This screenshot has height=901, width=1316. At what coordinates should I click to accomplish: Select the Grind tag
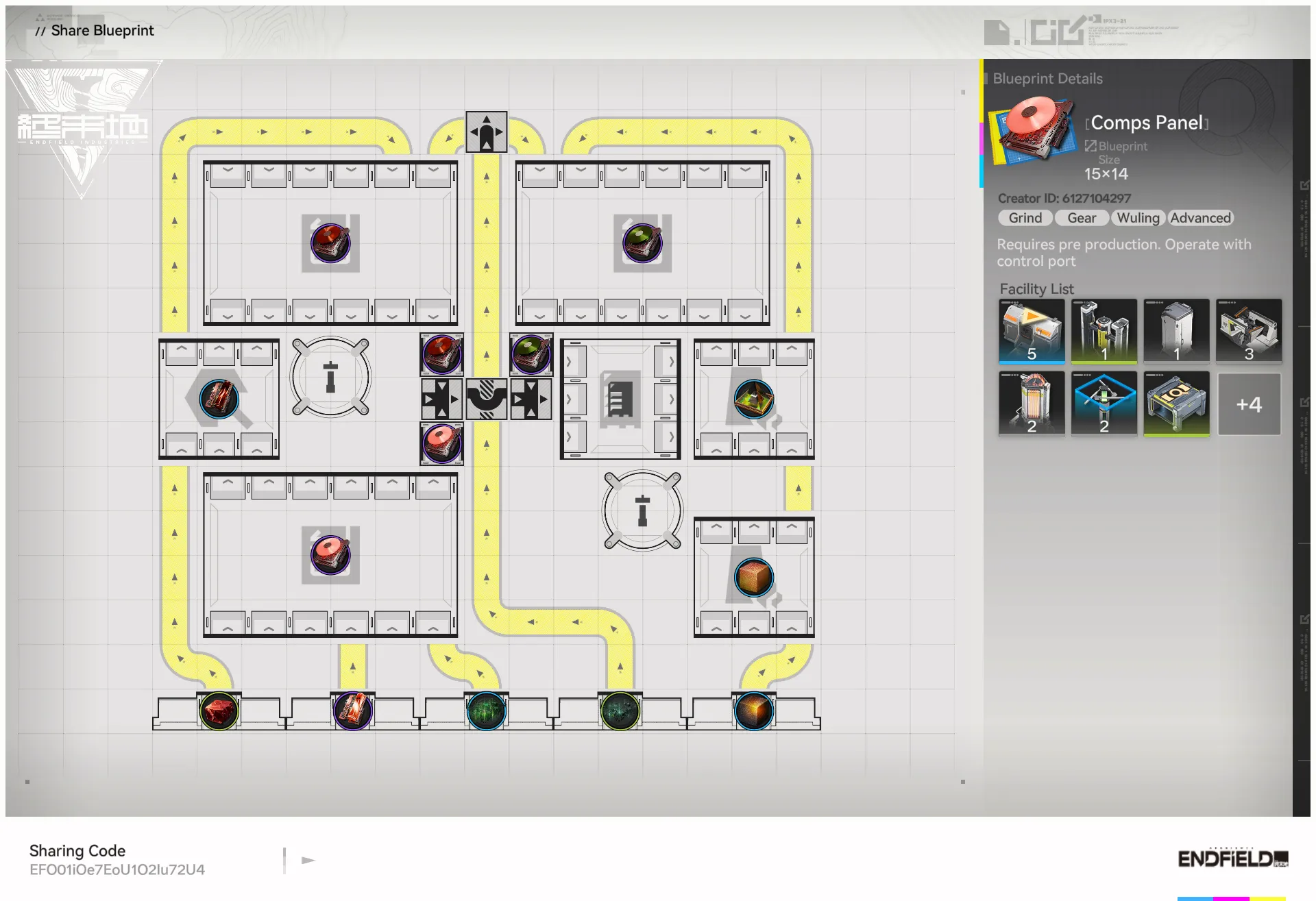point(1025,218)
